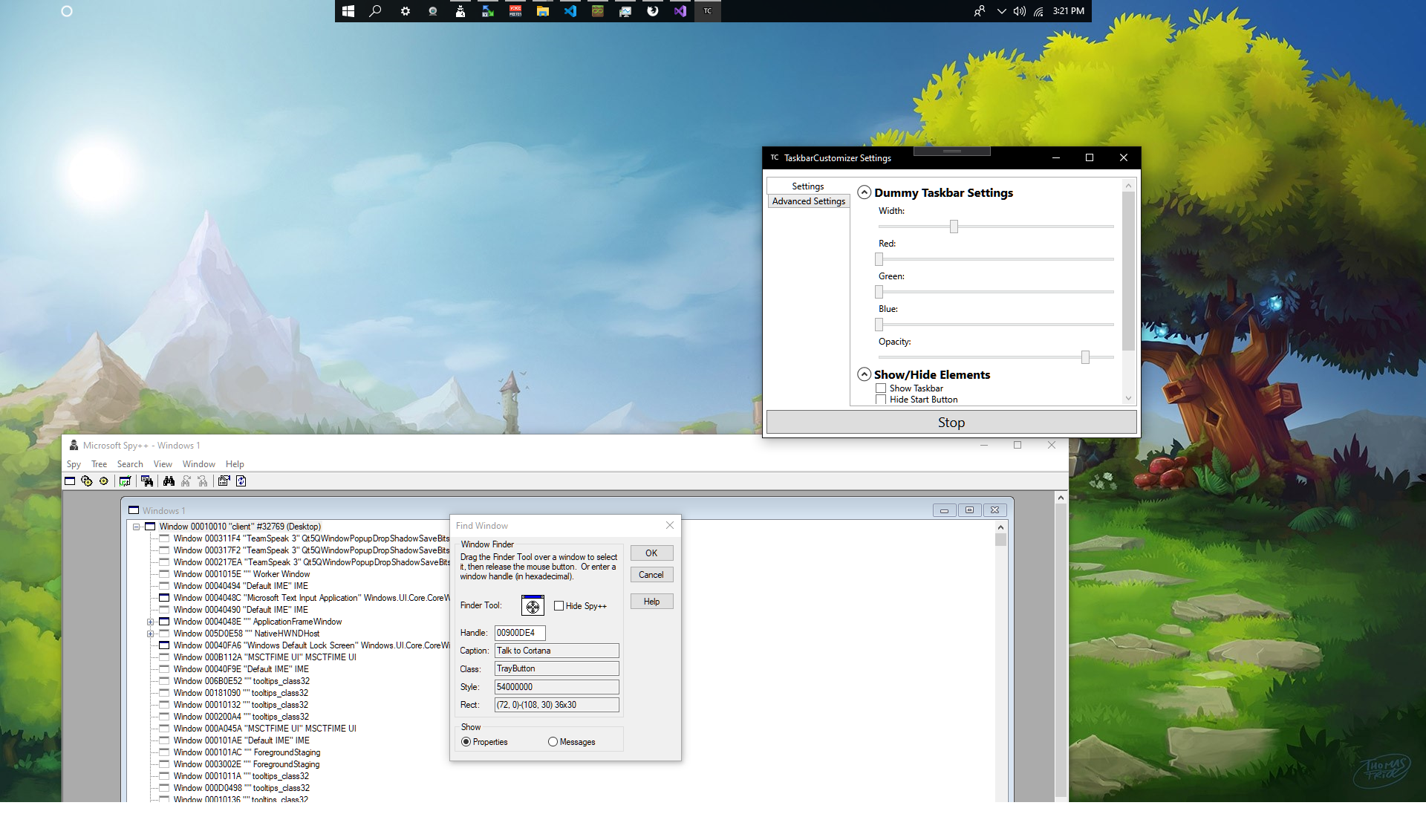
Task: Check the Hide Spy++ option
Action: pos(559,606)
